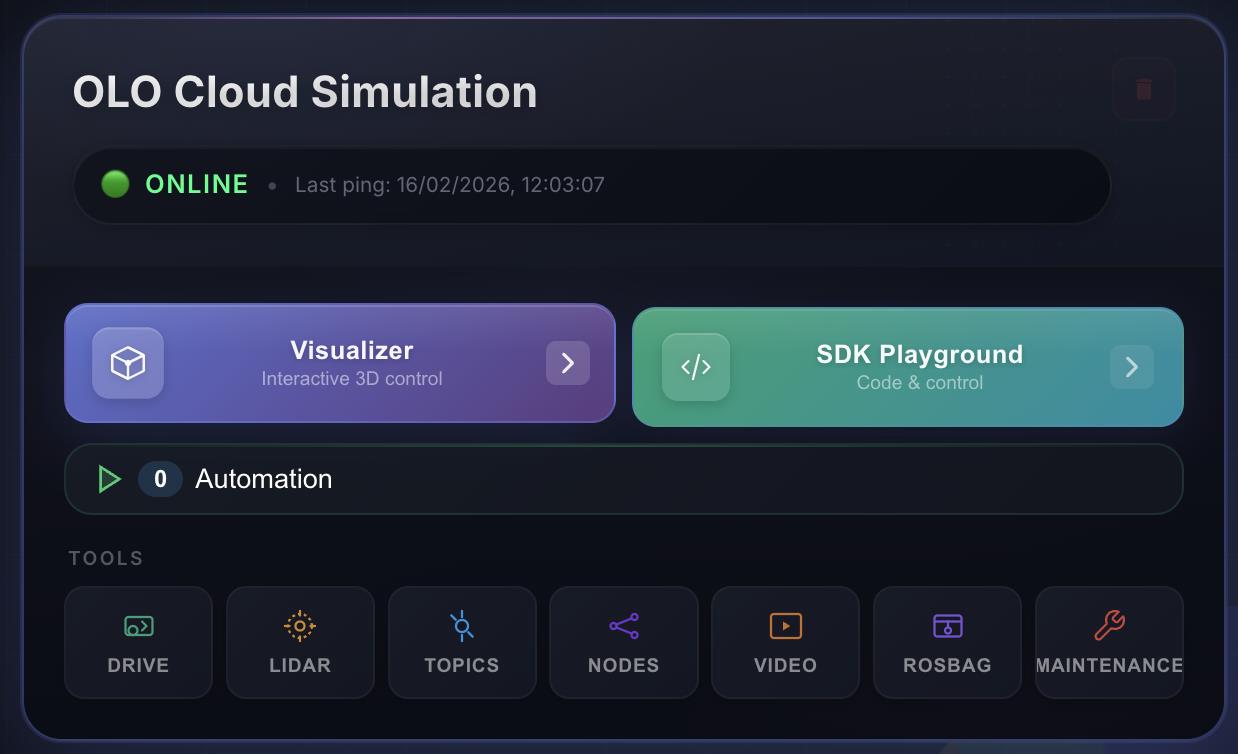The image size is (1238, 754).
Task: Expand Visualizer with its chevron arrow
Action: pos(568,363)
